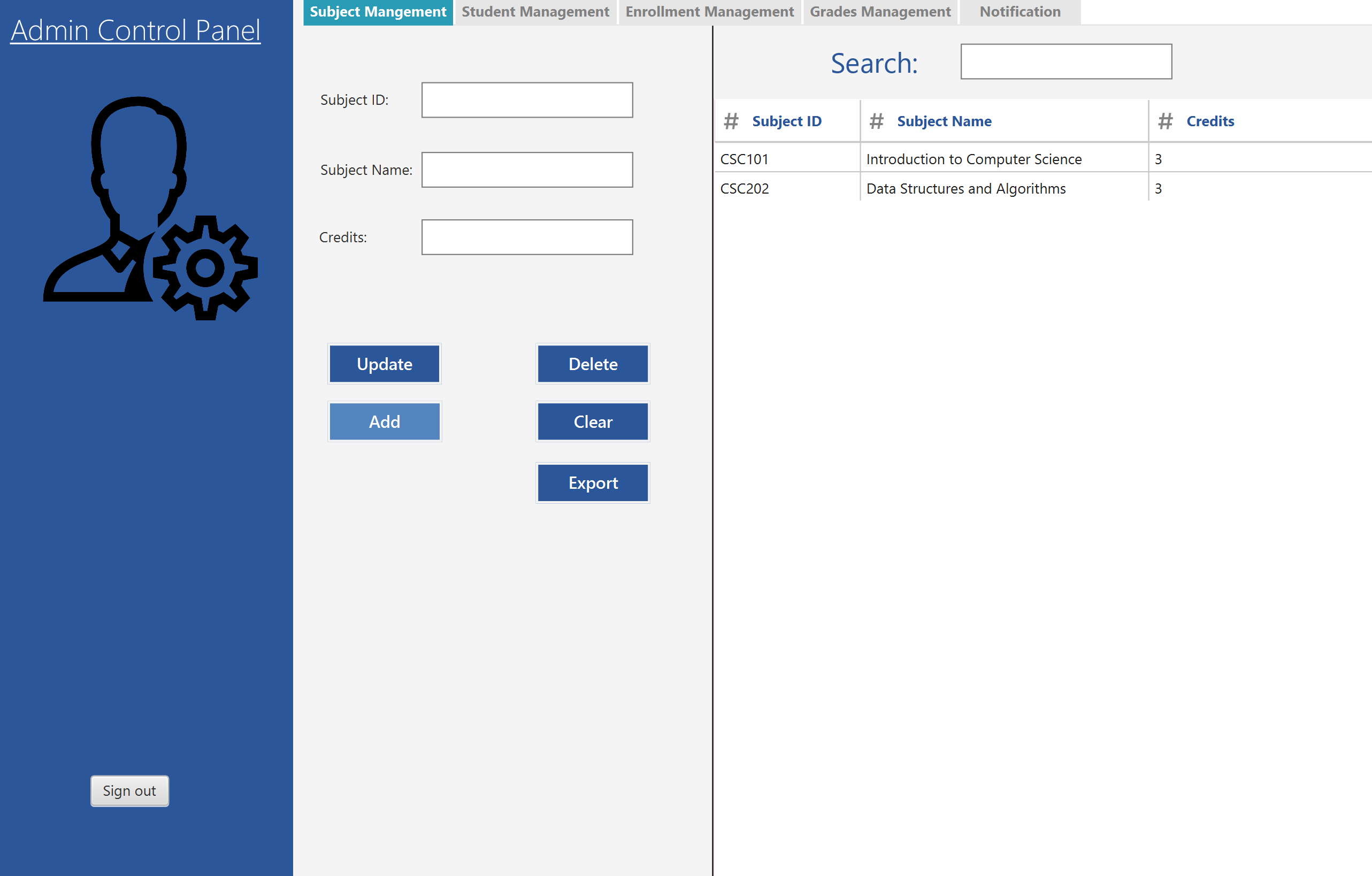Click the Sign out button
1372x876 pixels.
[x=129, y=790]
